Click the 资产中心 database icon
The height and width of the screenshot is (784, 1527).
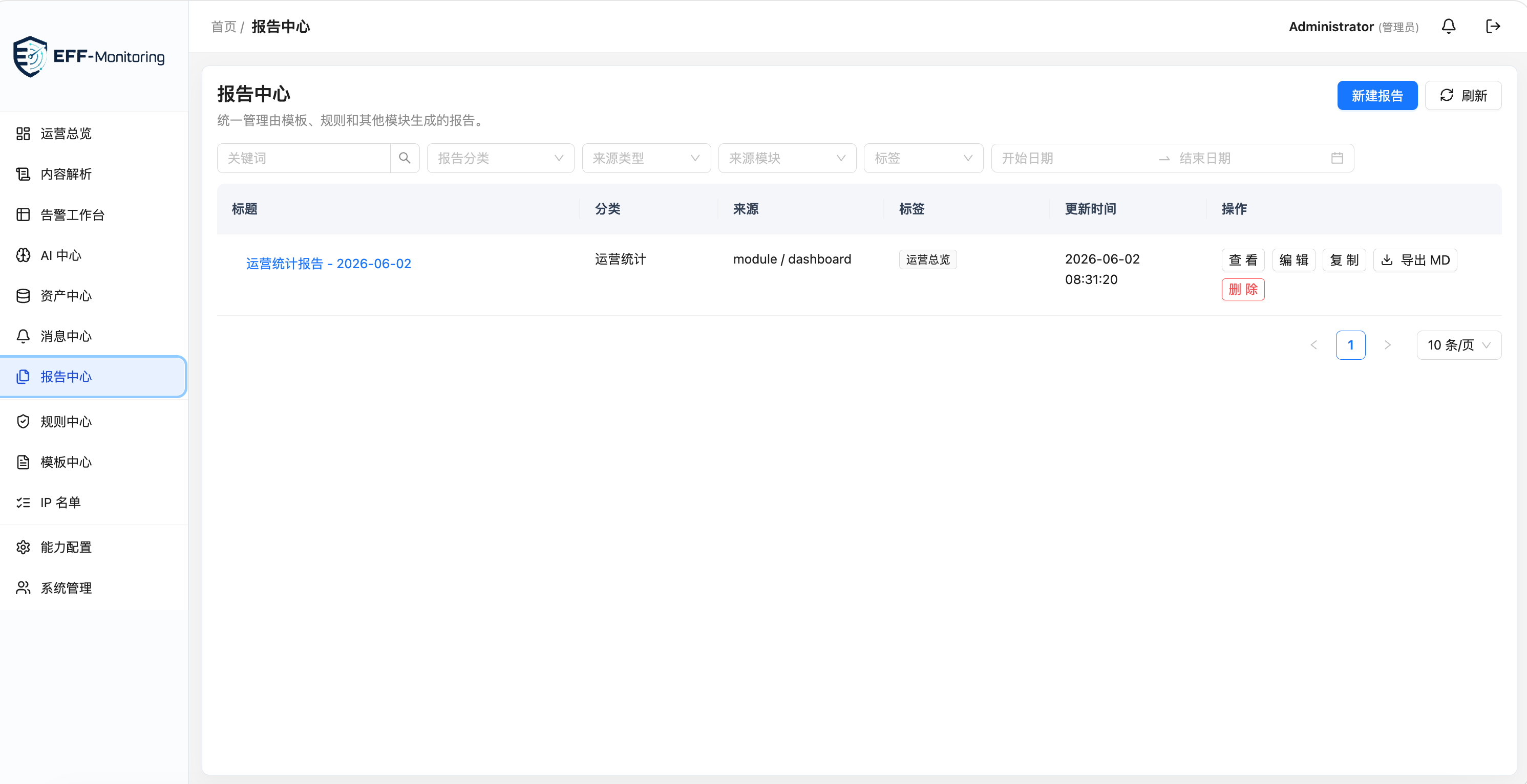point(23,296)
